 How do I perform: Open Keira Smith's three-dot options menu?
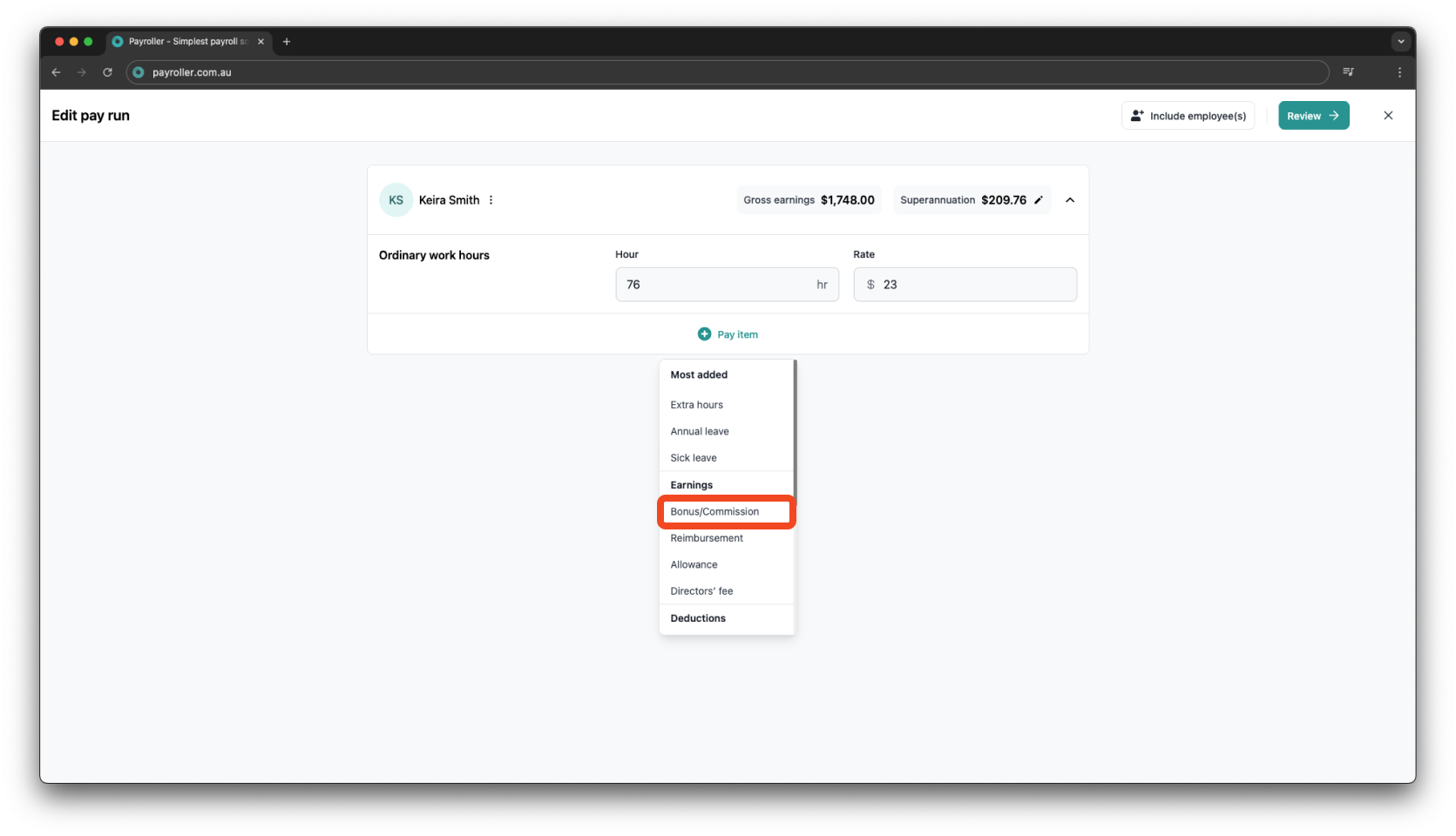point(491,199)
